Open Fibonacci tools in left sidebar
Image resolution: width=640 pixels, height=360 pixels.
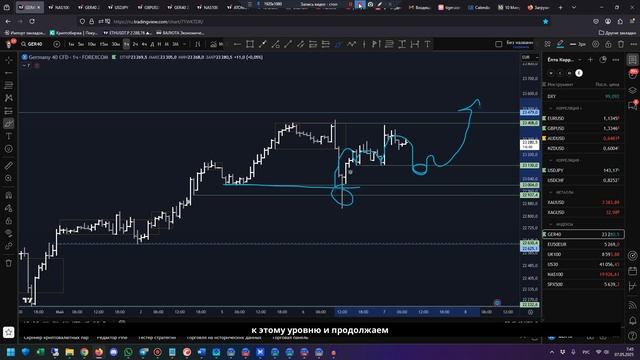pyautogui.click(x=9, y=85)
